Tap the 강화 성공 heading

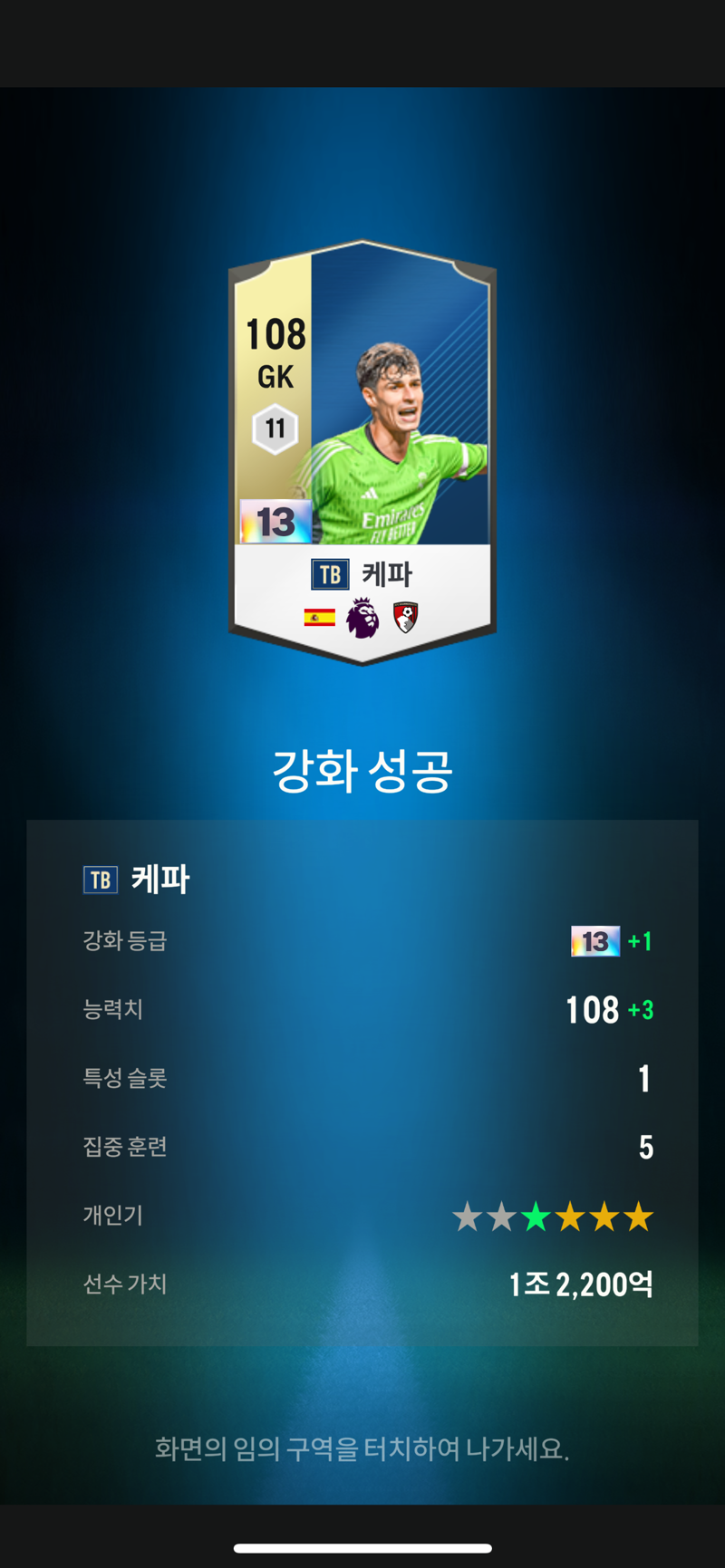[362, 771]
